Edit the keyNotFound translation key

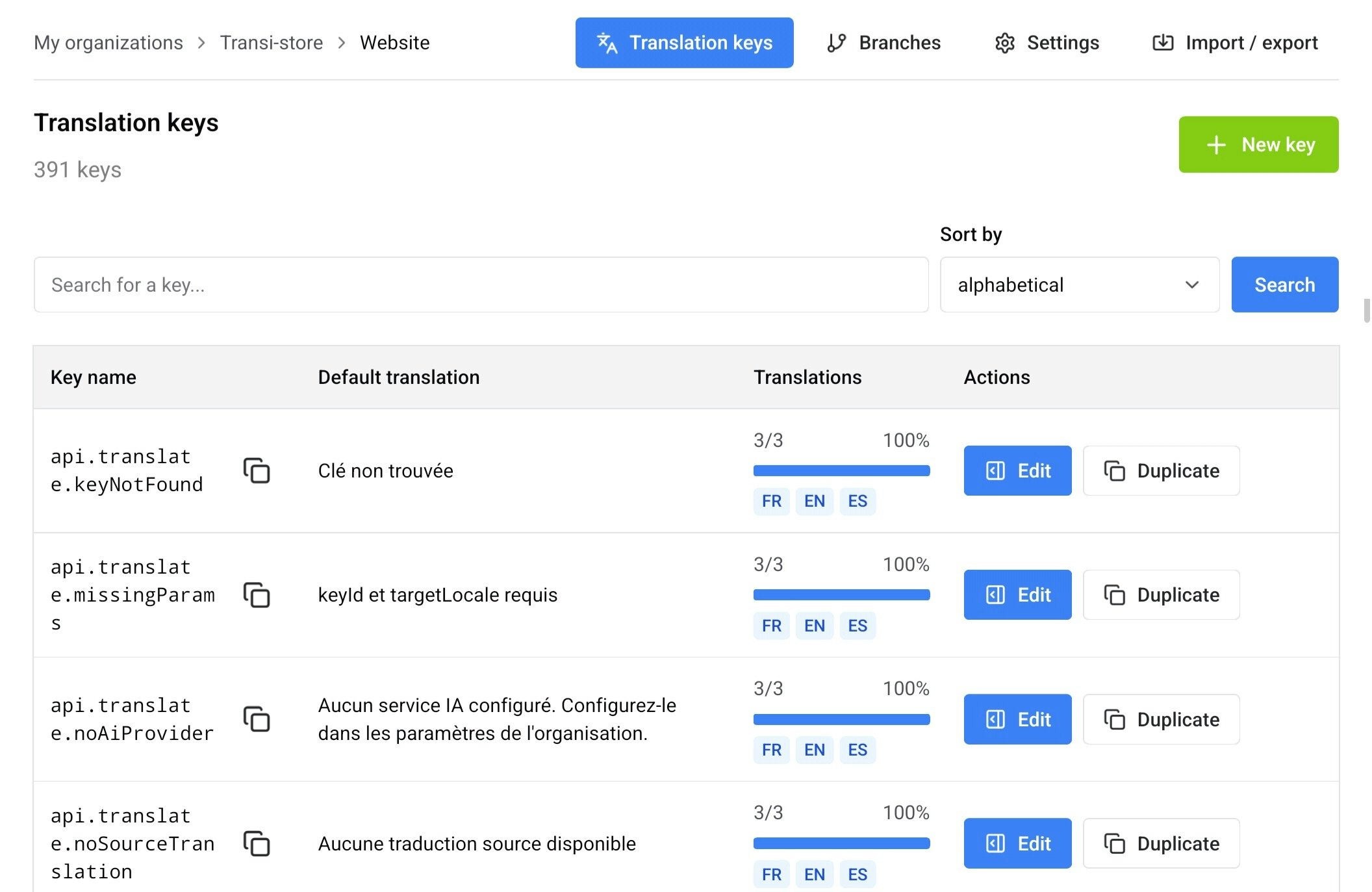(x=1017, y=471)
